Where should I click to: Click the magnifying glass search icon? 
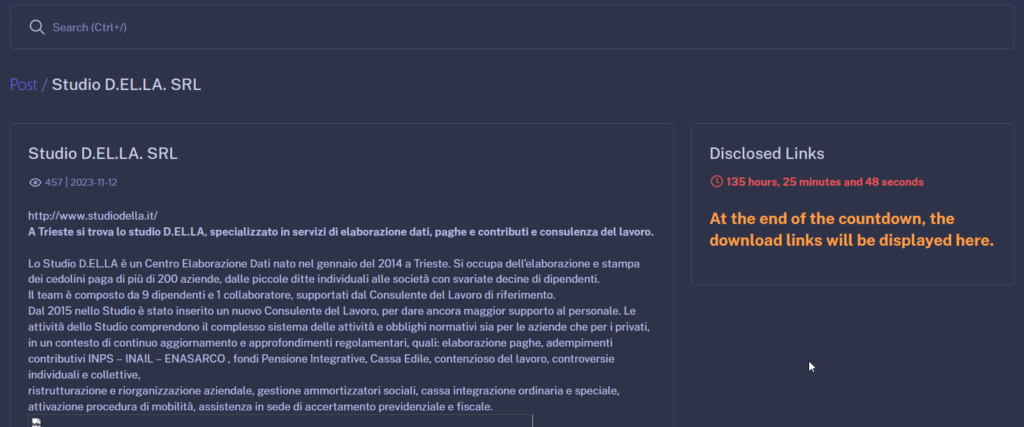36,27
